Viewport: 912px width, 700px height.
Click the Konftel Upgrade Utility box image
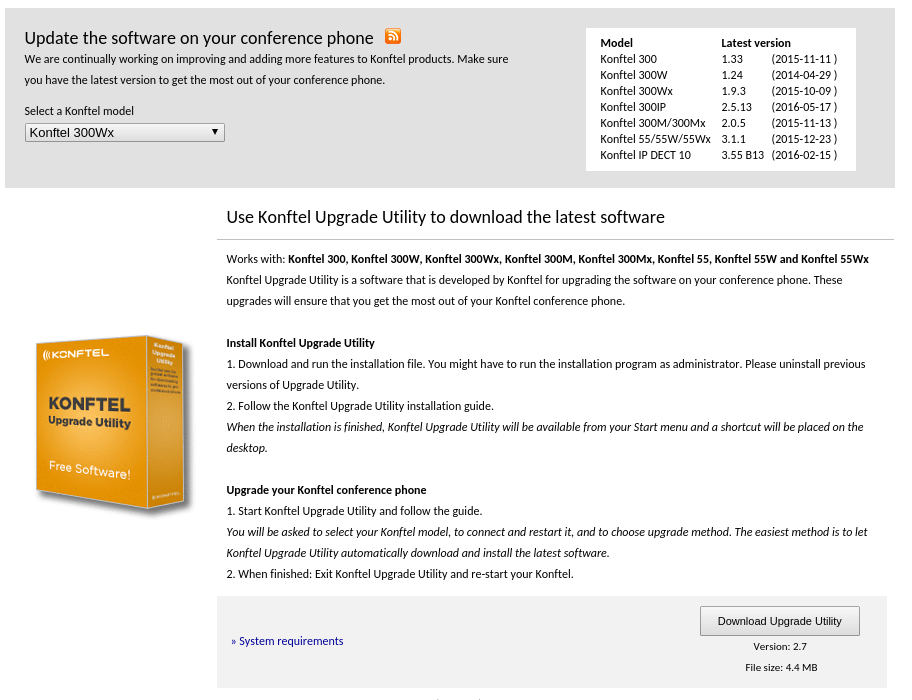[113, 422]
